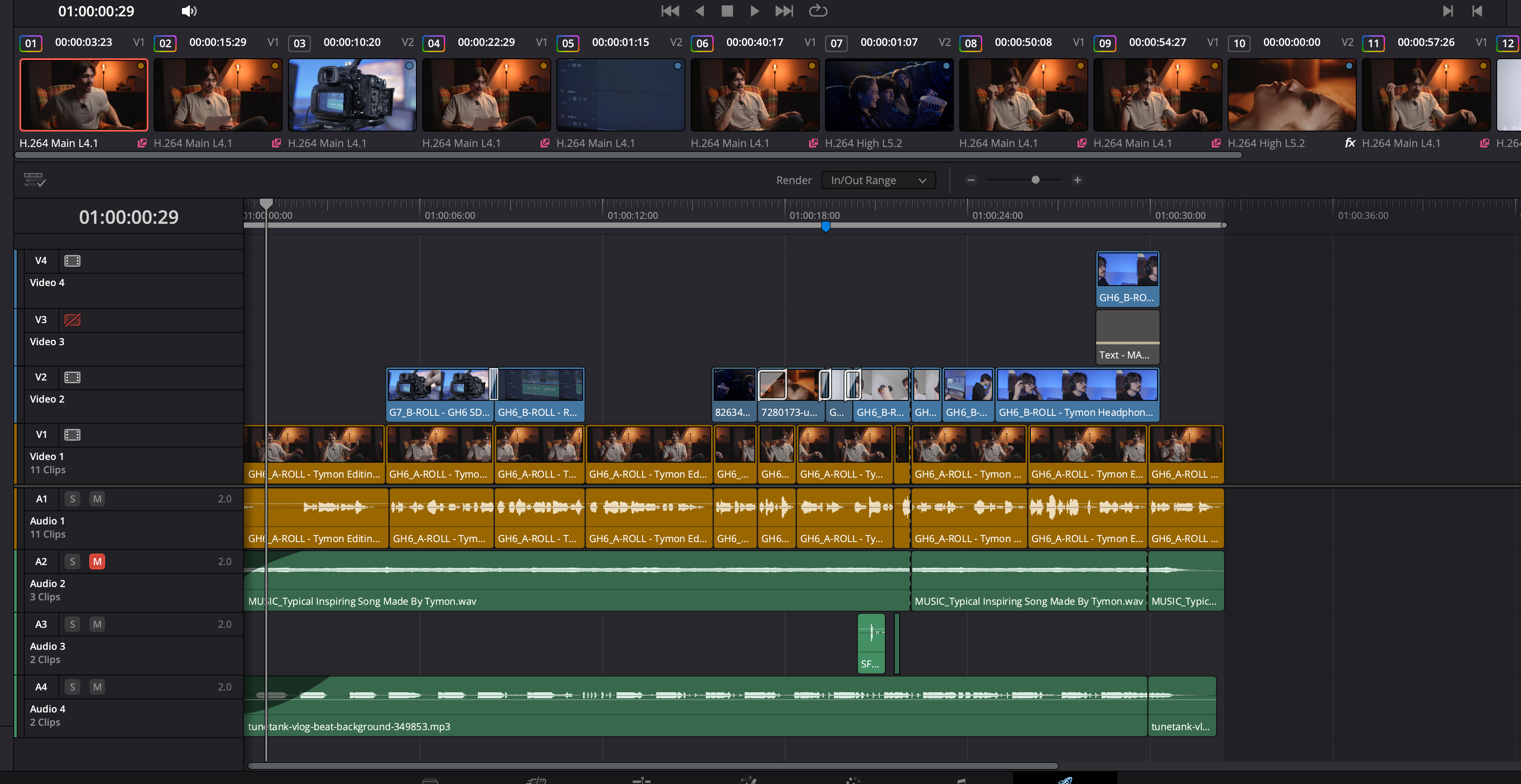This screenshot has height=784, width=1521.
Task: Select the SF... sound effect clip on A3
Action: [x=871, y=644]
